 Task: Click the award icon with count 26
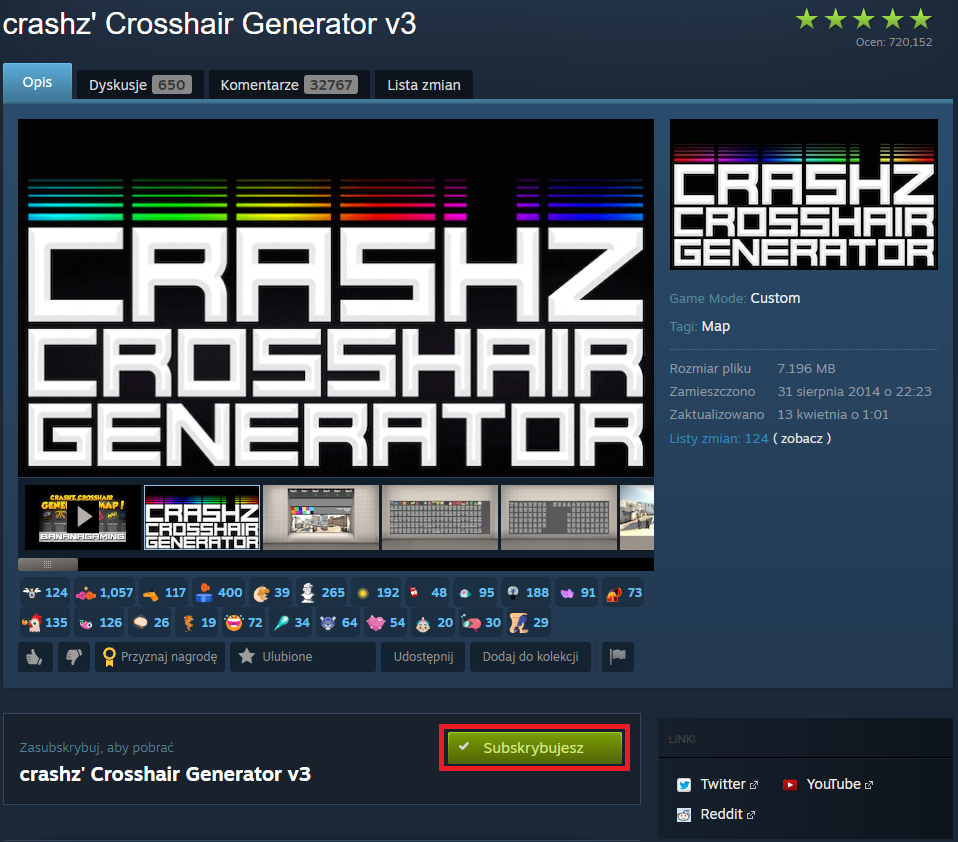pos(150,622)
